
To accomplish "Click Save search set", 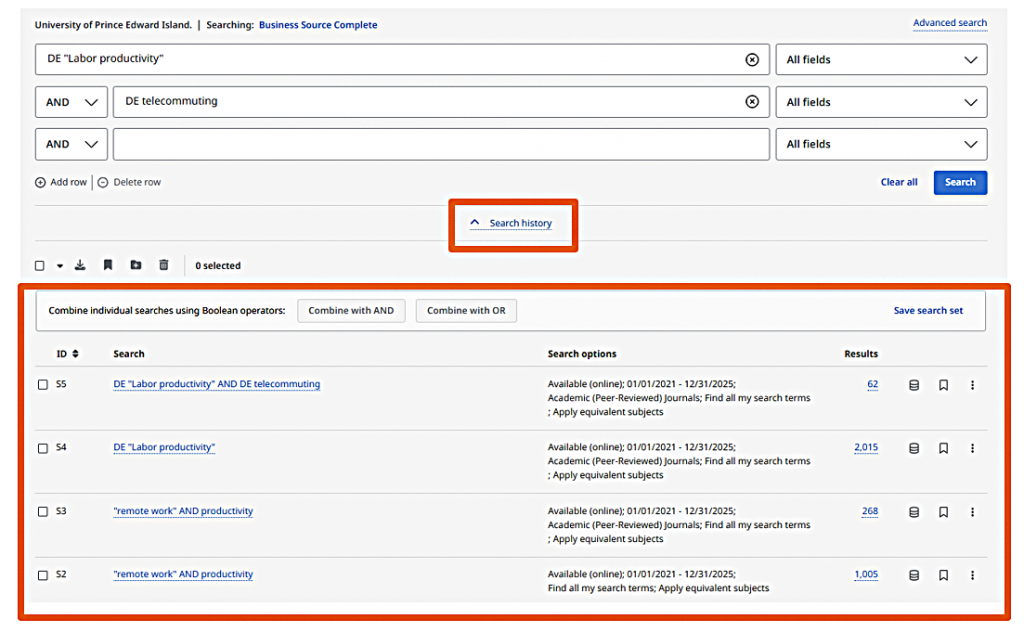I will point(928,311).
